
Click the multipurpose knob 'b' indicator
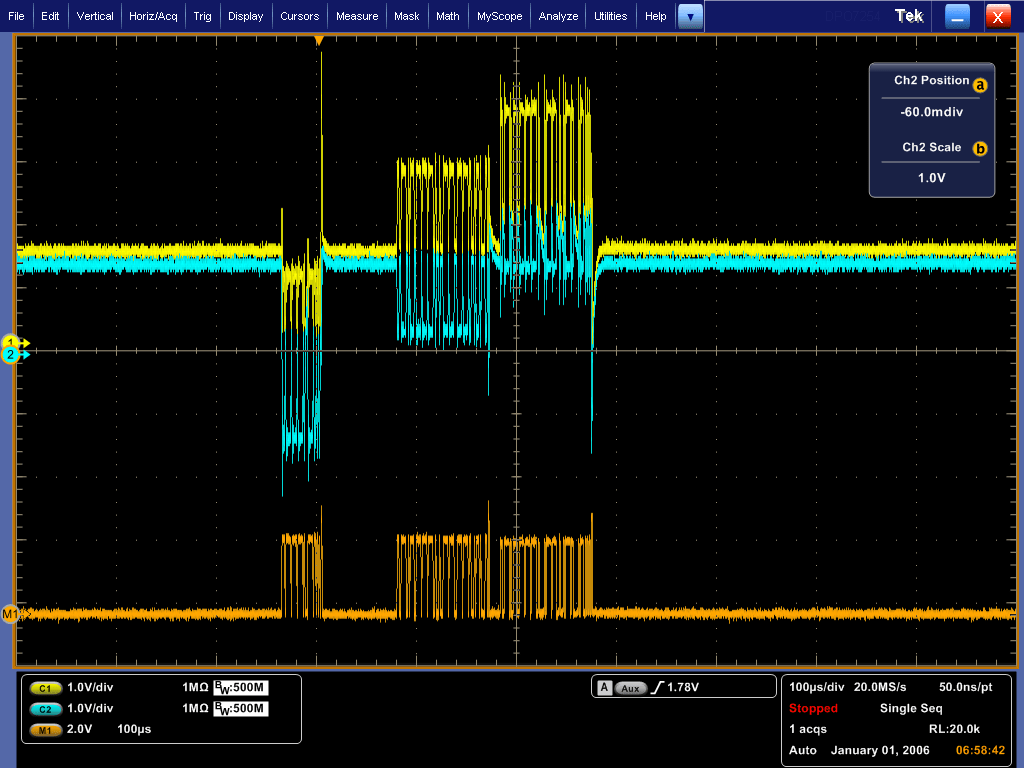pyautogui.click(x=980, y=149)
